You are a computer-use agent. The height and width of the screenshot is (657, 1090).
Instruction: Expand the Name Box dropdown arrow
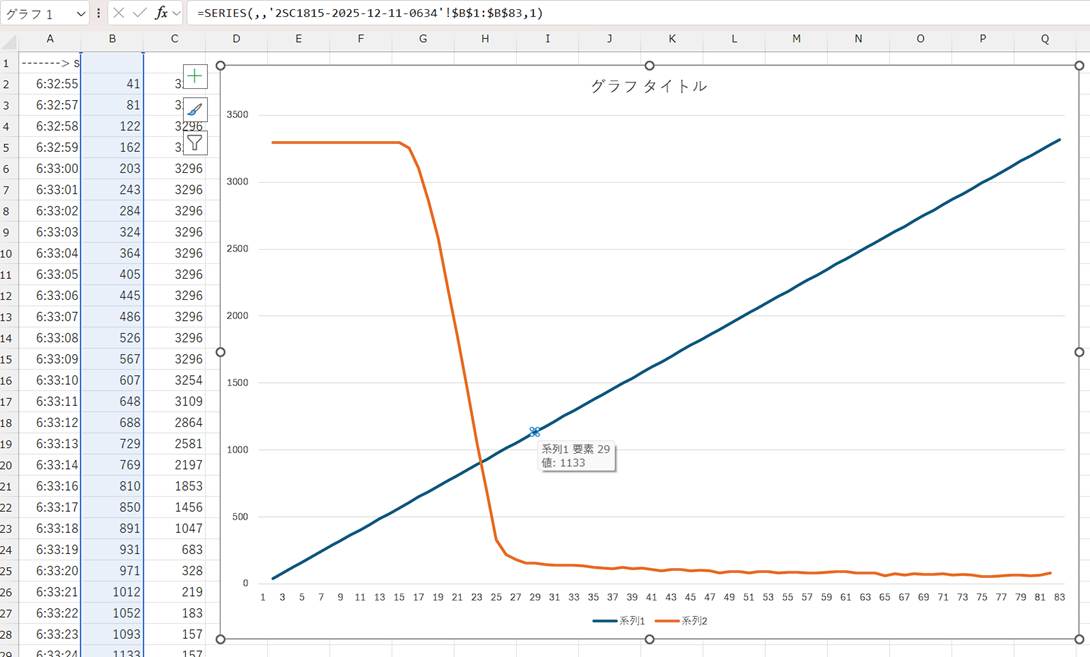[80, 14]
